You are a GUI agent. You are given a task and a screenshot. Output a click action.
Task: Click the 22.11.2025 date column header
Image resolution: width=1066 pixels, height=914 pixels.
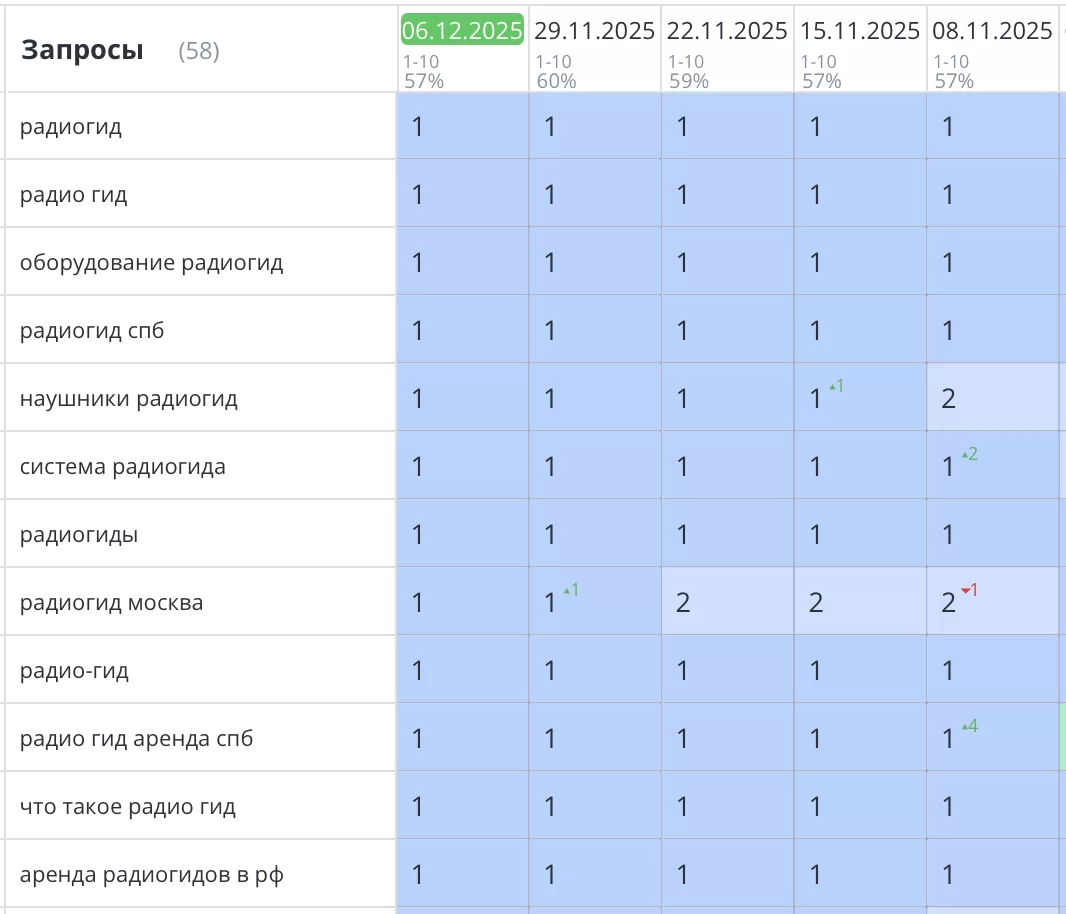(727, 31)
